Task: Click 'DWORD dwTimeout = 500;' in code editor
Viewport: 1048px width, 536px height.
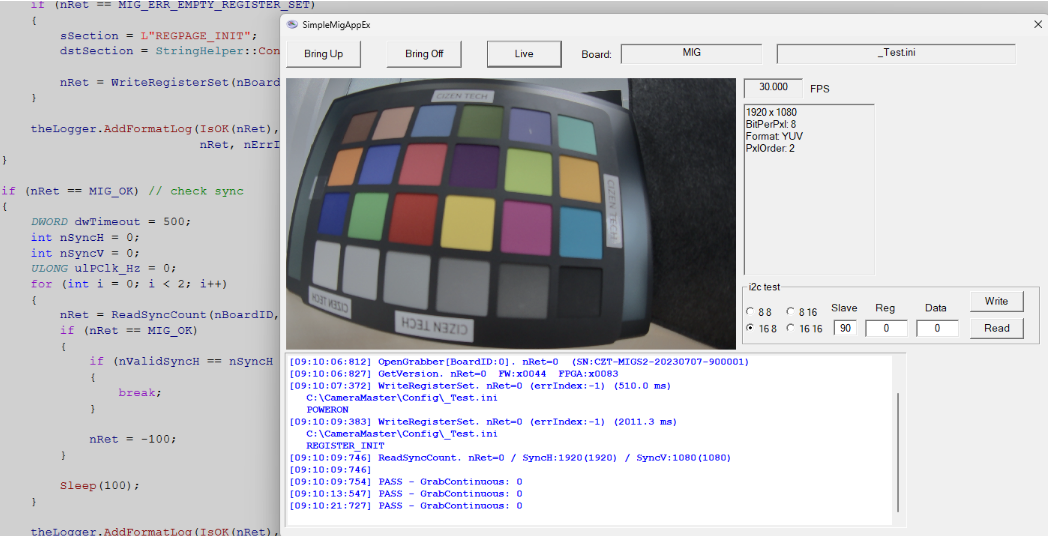Action: (x=111, y=222)
